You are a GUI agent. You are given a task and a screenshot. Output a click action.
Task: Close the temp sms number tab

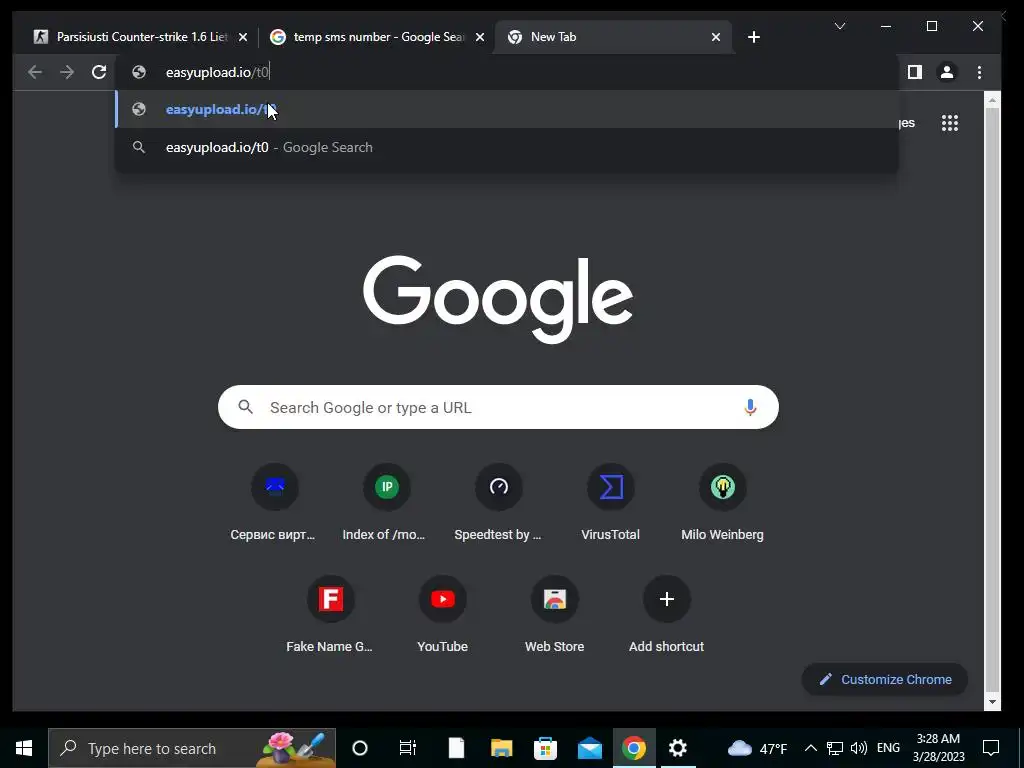point(480,37)
